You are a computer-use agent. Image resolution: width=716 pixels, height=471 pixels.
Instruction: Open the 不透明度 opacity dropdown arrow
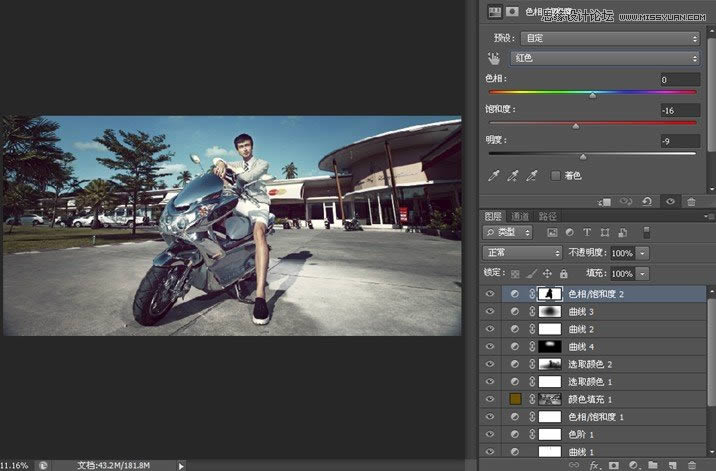tap(642, 253)
